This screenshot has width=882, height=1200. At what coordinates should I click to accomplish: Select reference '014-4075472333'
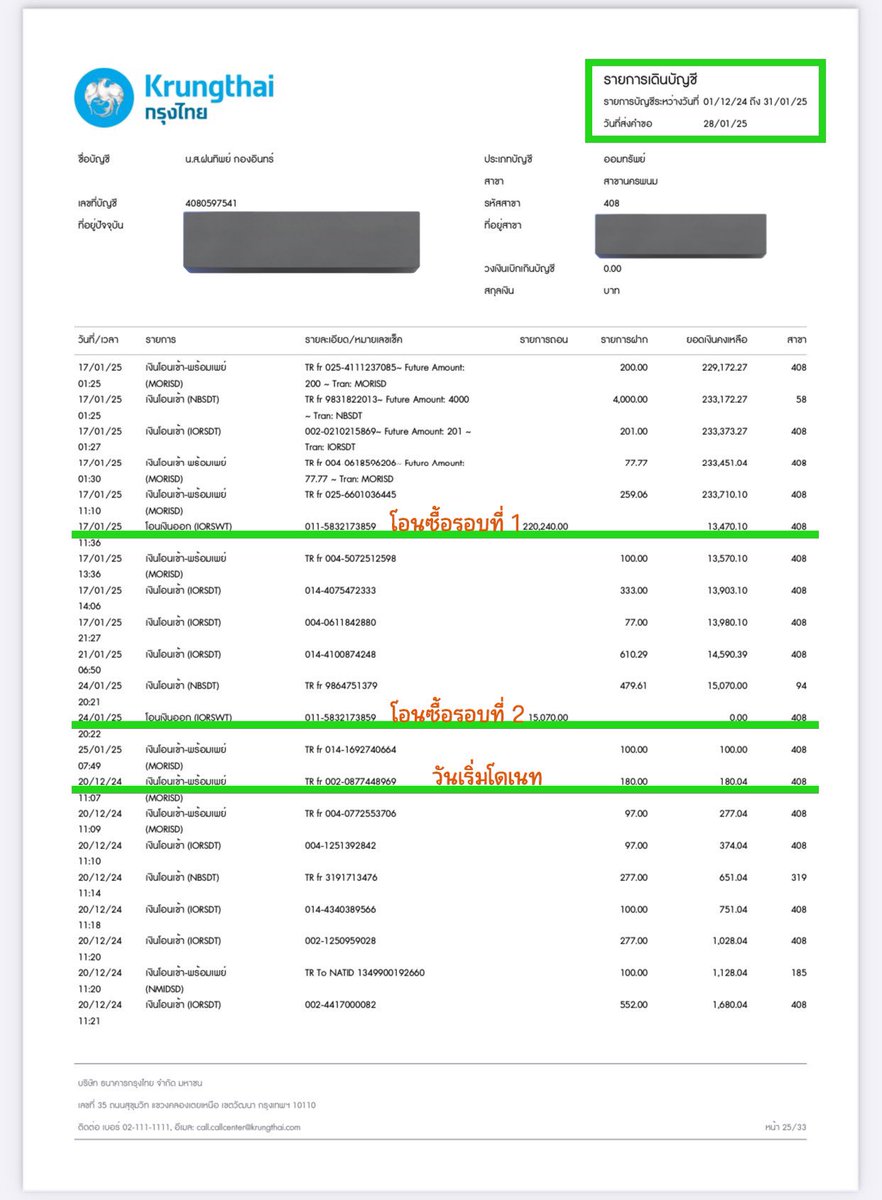click(x=340, y=590)
